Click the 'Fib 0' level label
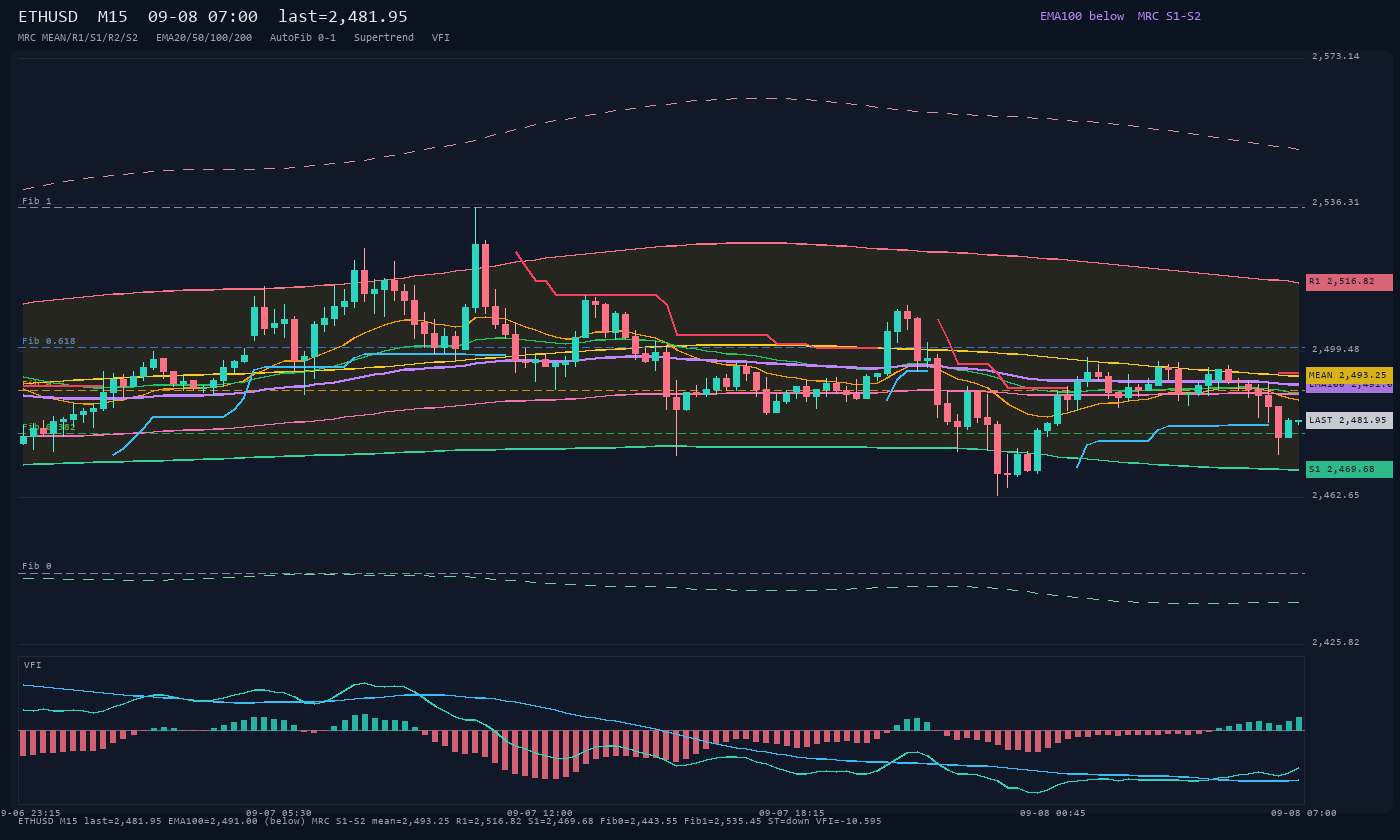Viewport: 1400px width, 840px height. (37, 566)
